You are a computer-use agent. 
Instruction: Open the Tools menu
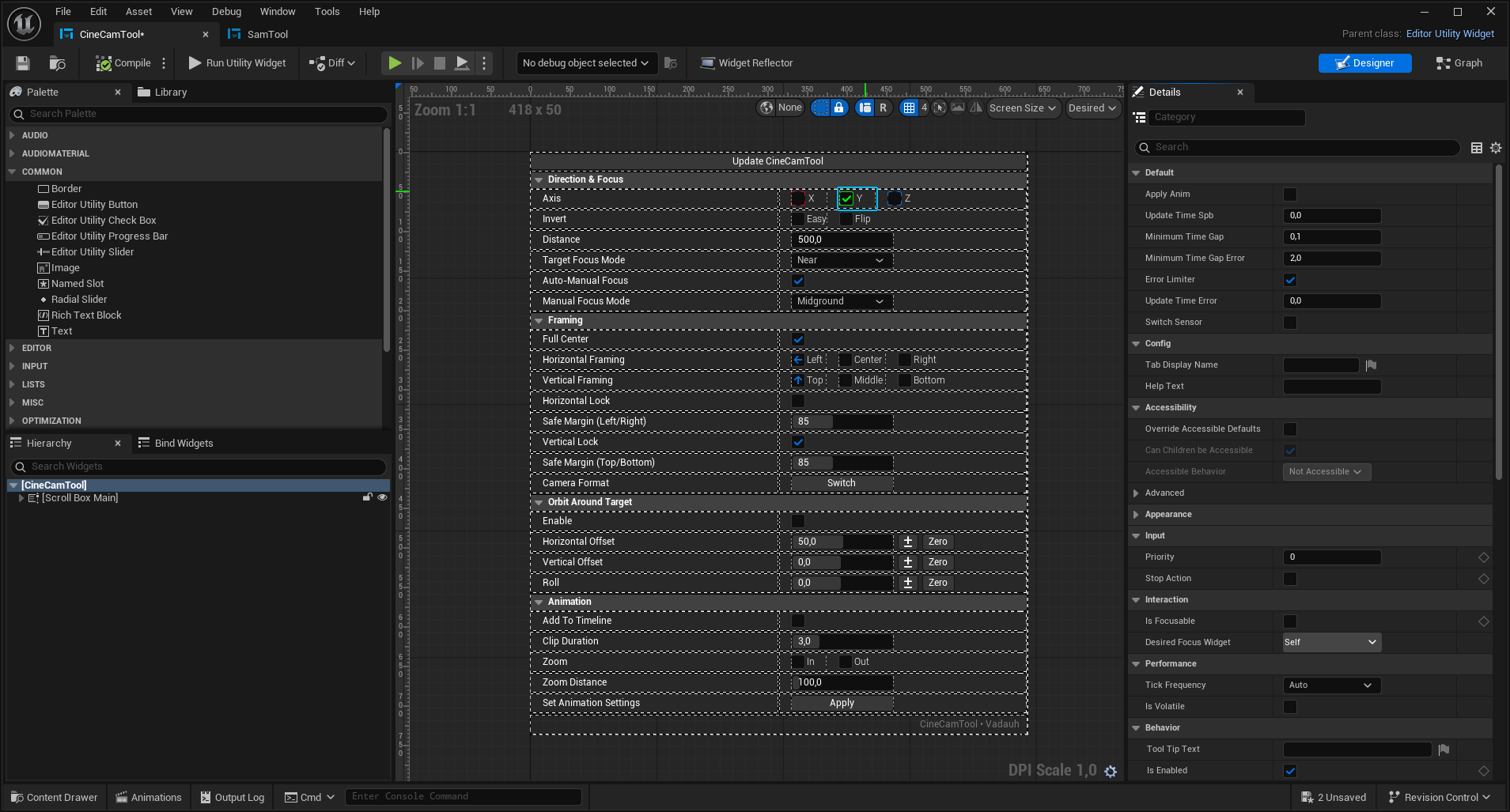tap(327, 11)
